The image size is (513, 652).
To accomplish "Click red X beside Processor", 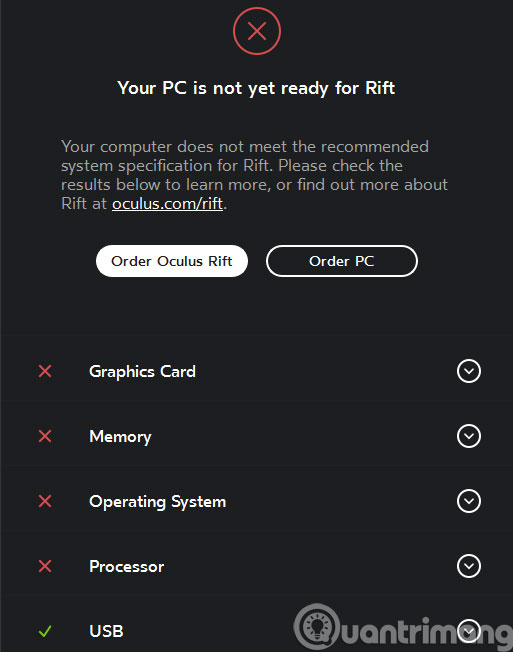I will (45, 566).
